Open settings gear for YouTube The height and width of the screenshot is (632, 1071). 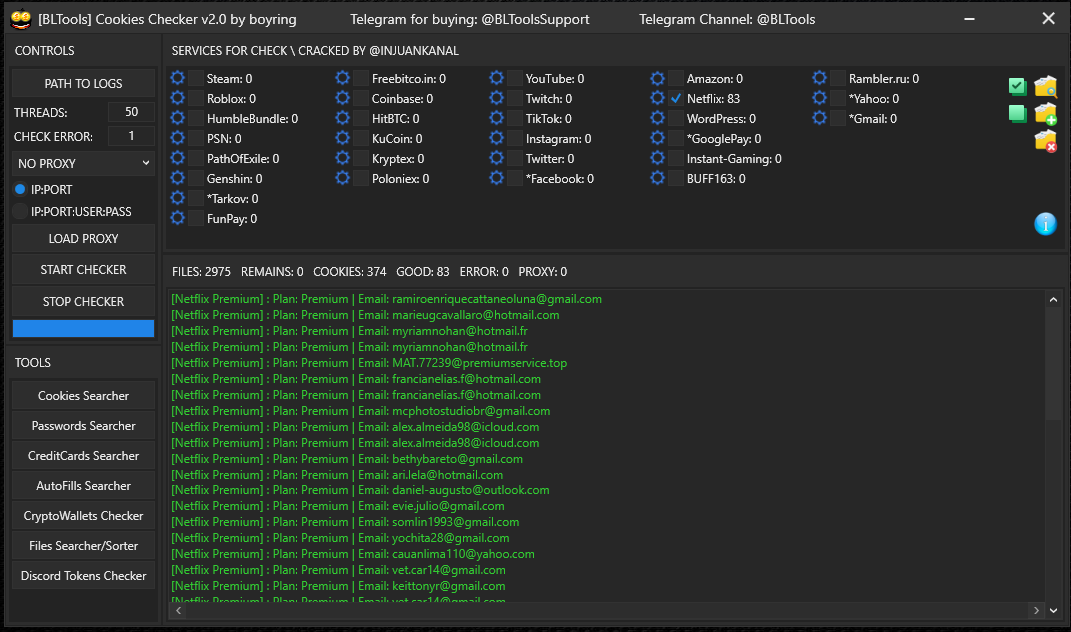coord(497,78)
